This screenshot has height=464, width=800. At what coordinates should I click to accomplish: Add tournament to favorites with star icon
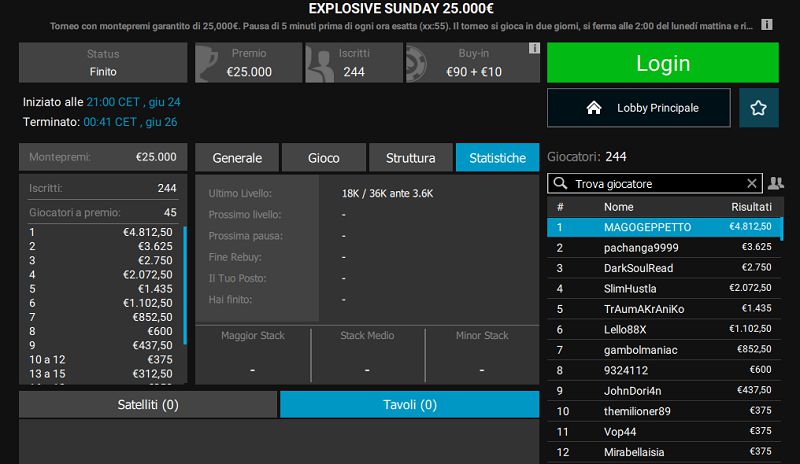coord(759,108)
